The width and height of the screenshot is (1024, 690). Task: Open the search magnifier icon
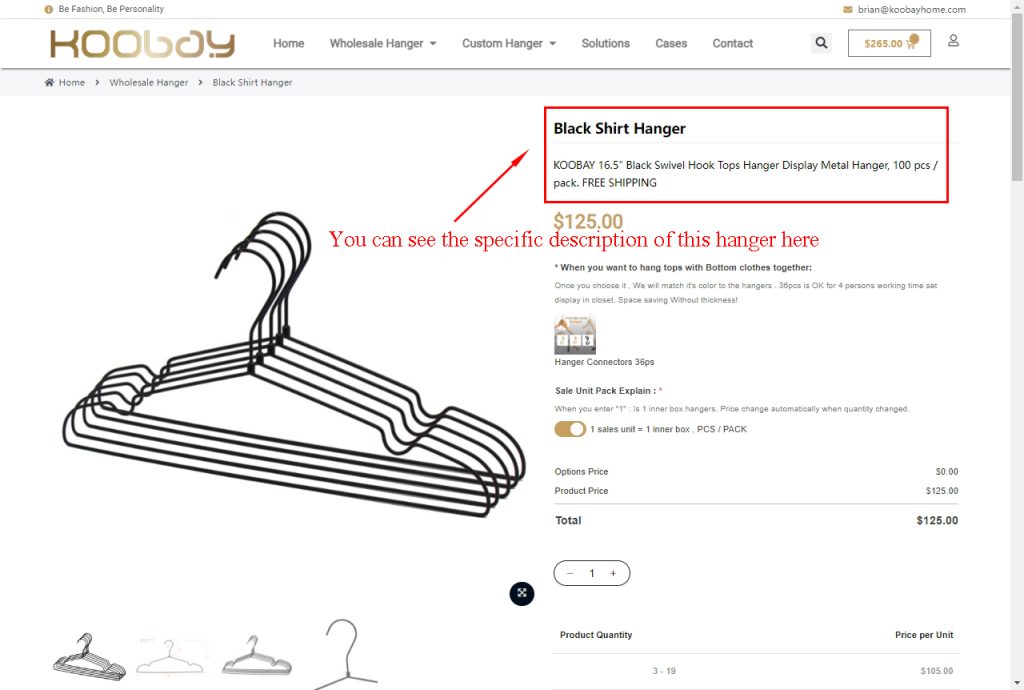[821, 43]
